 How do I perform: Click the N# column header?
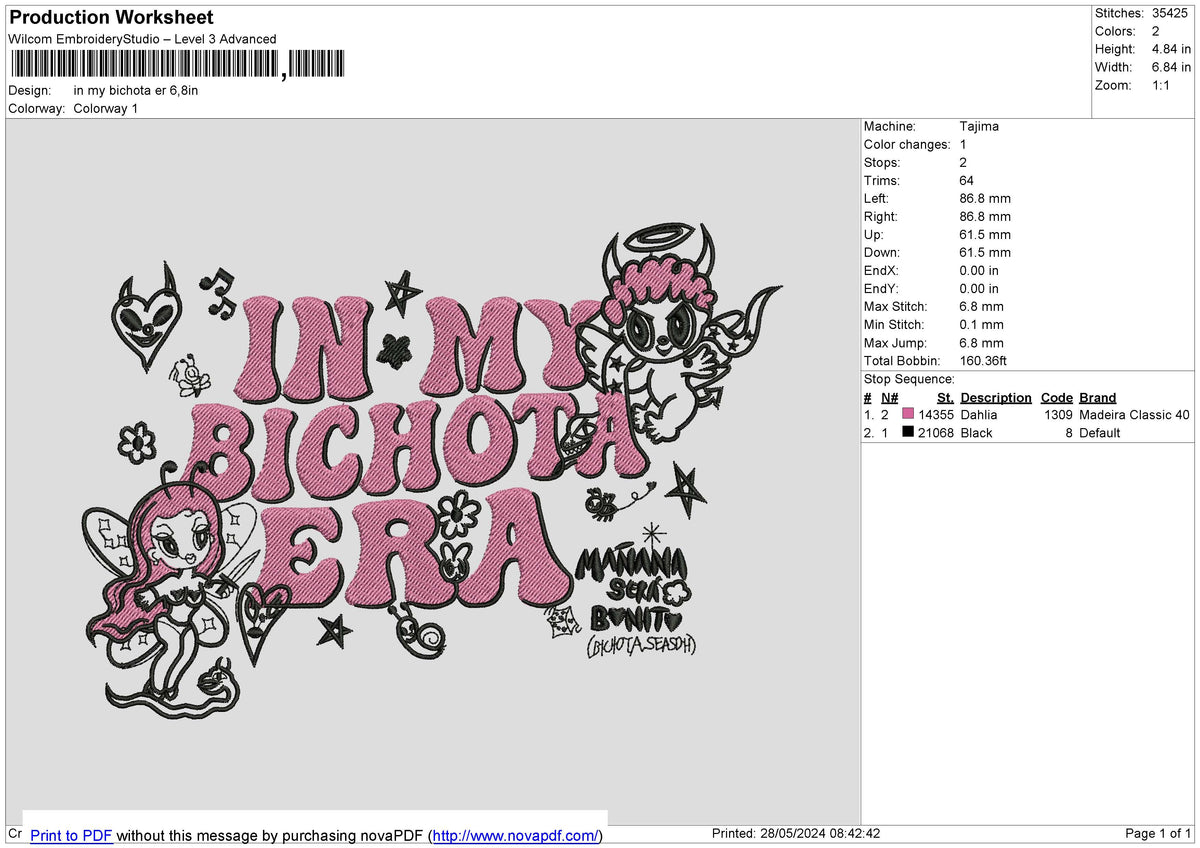coord(890,398)
